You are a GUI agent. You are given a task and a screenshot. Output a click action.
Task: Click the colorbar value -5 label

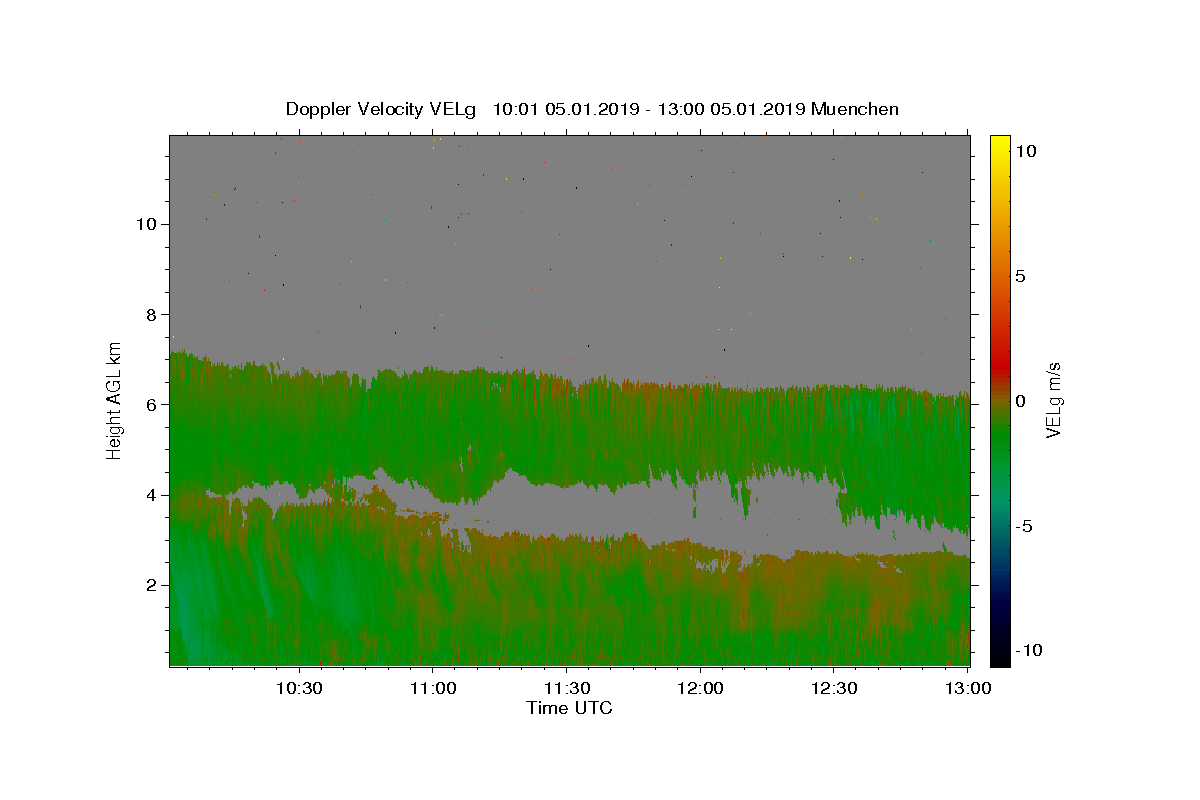click(1027, 526)
